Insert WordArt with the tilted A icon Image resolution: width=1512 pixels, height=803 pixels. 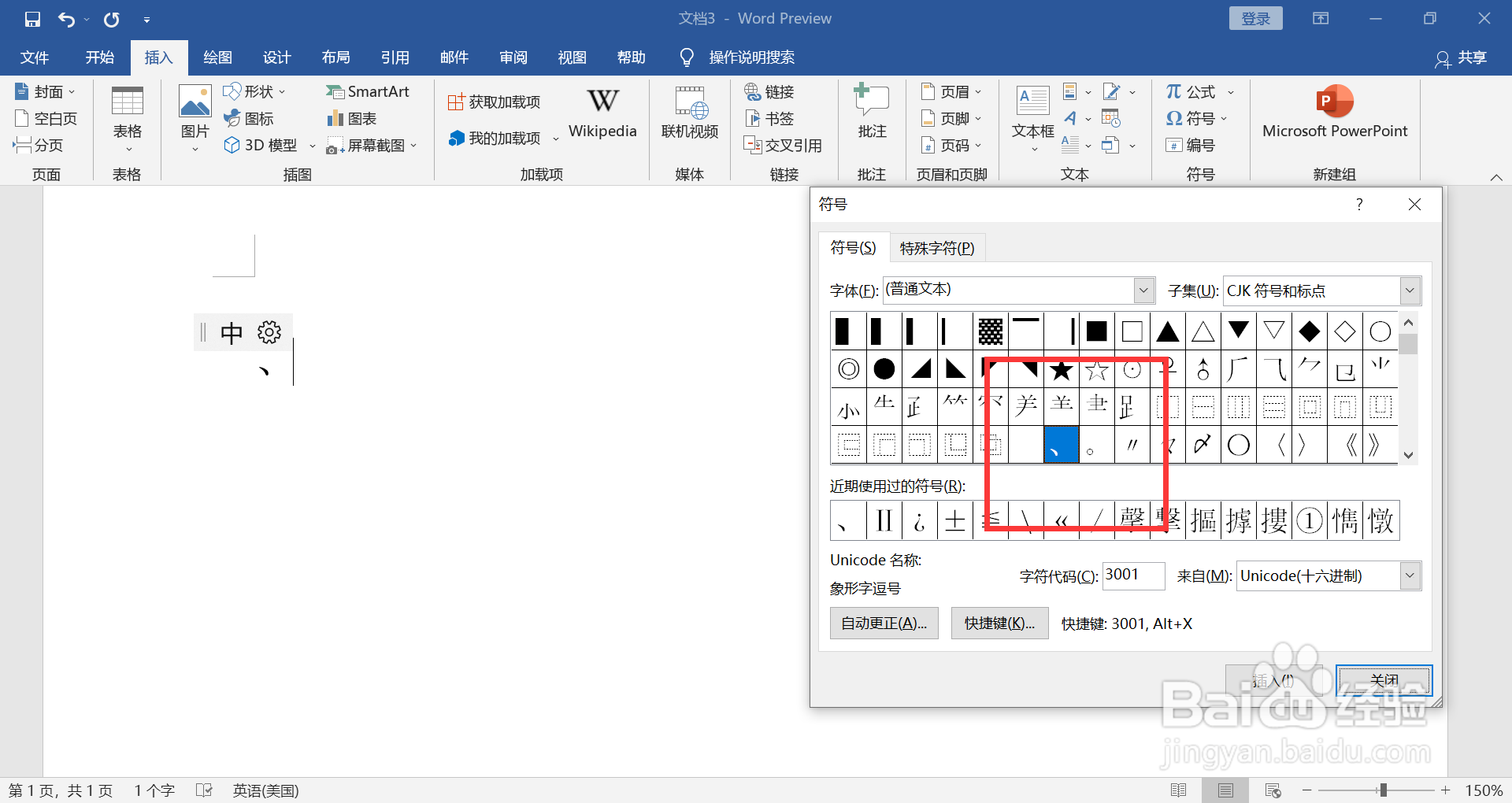click(1069, 119)
